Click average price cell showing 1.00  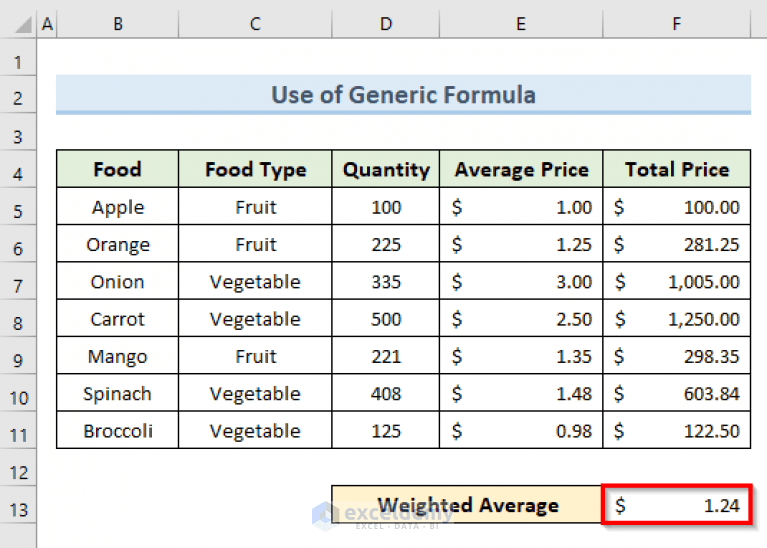(521, 206)
